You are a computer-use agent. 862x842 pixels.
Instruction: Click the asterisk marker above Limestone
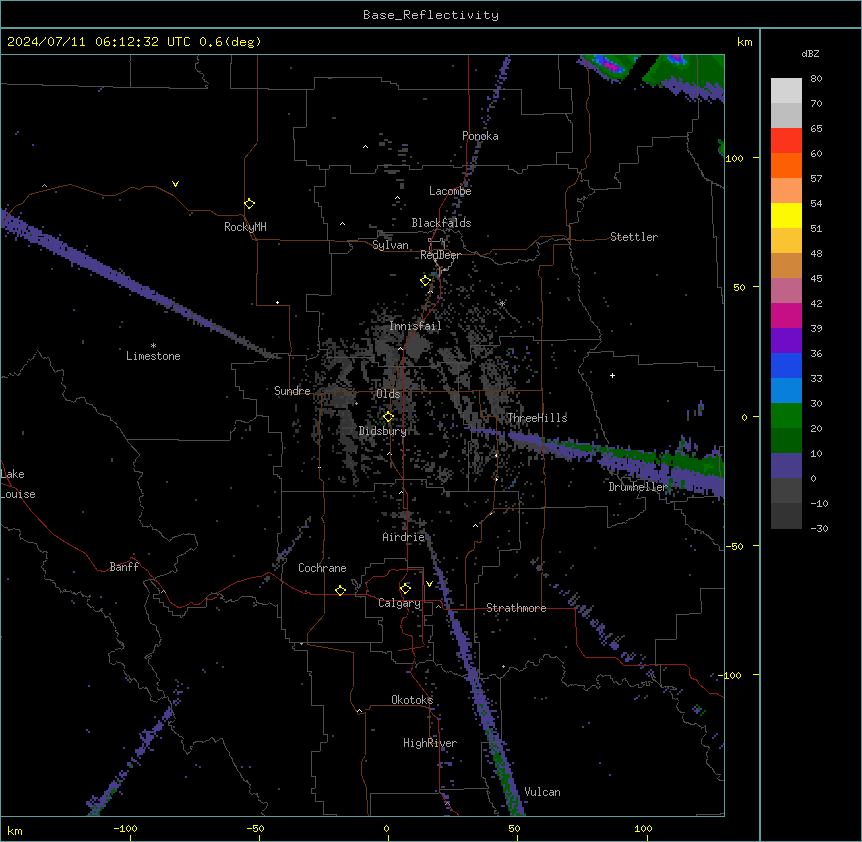tap(153, 346)
